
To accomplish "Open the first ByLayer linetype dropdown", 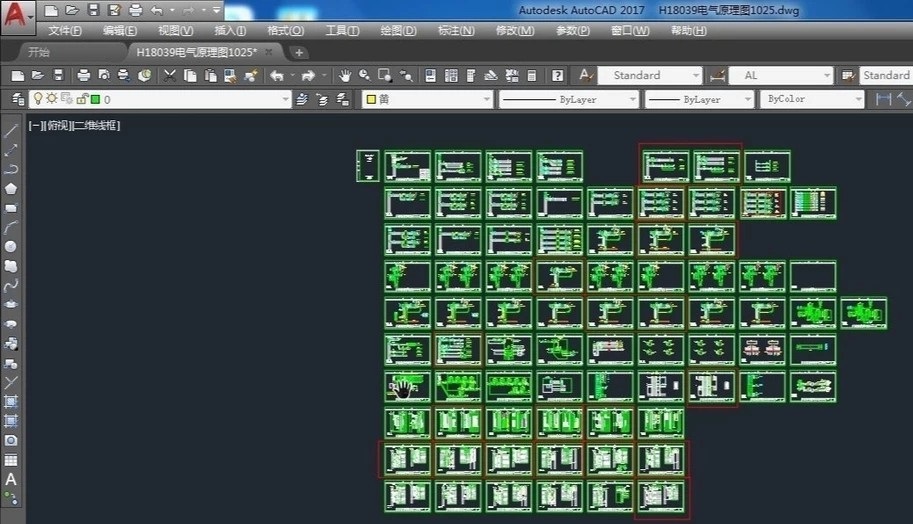I will pyautogui.click(x=568, y=100).
